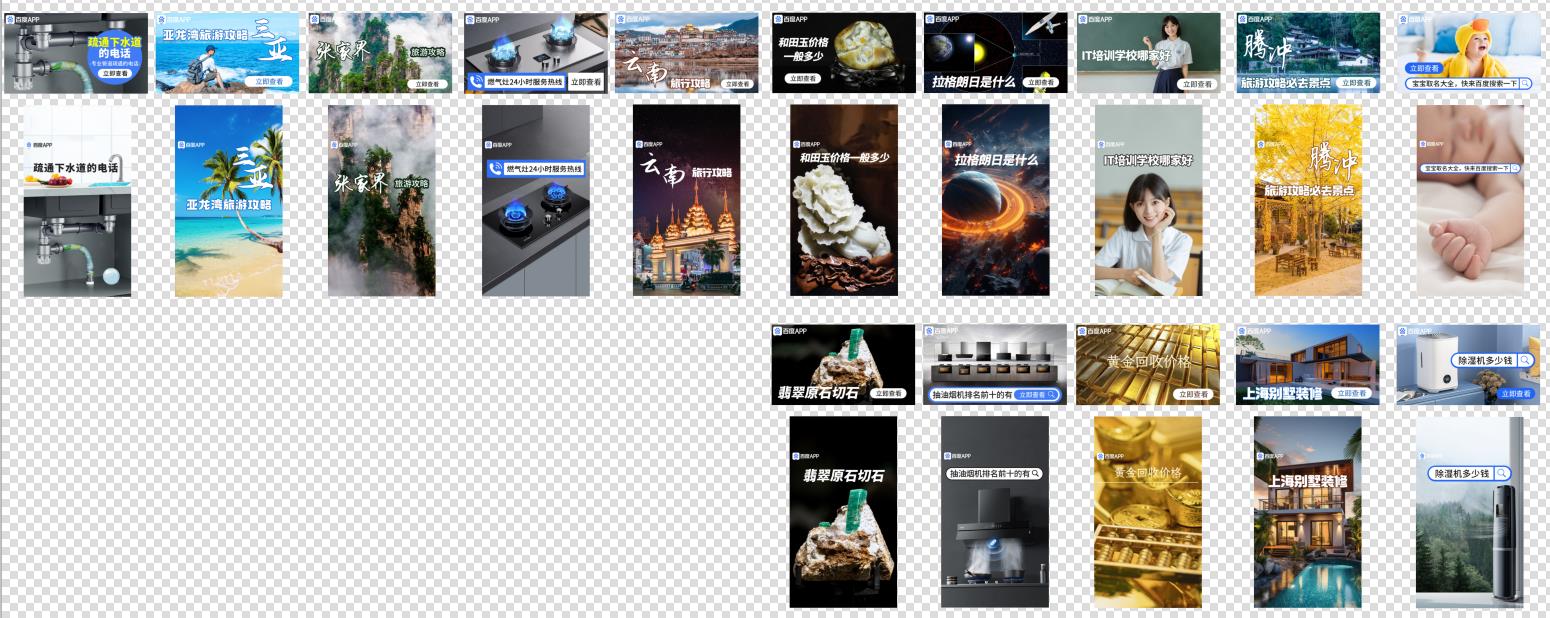Click magnifier icon in landscape 除湿机多少钱 search bar
This screenshot has width=1550, height=618.
coord(1526,361)
